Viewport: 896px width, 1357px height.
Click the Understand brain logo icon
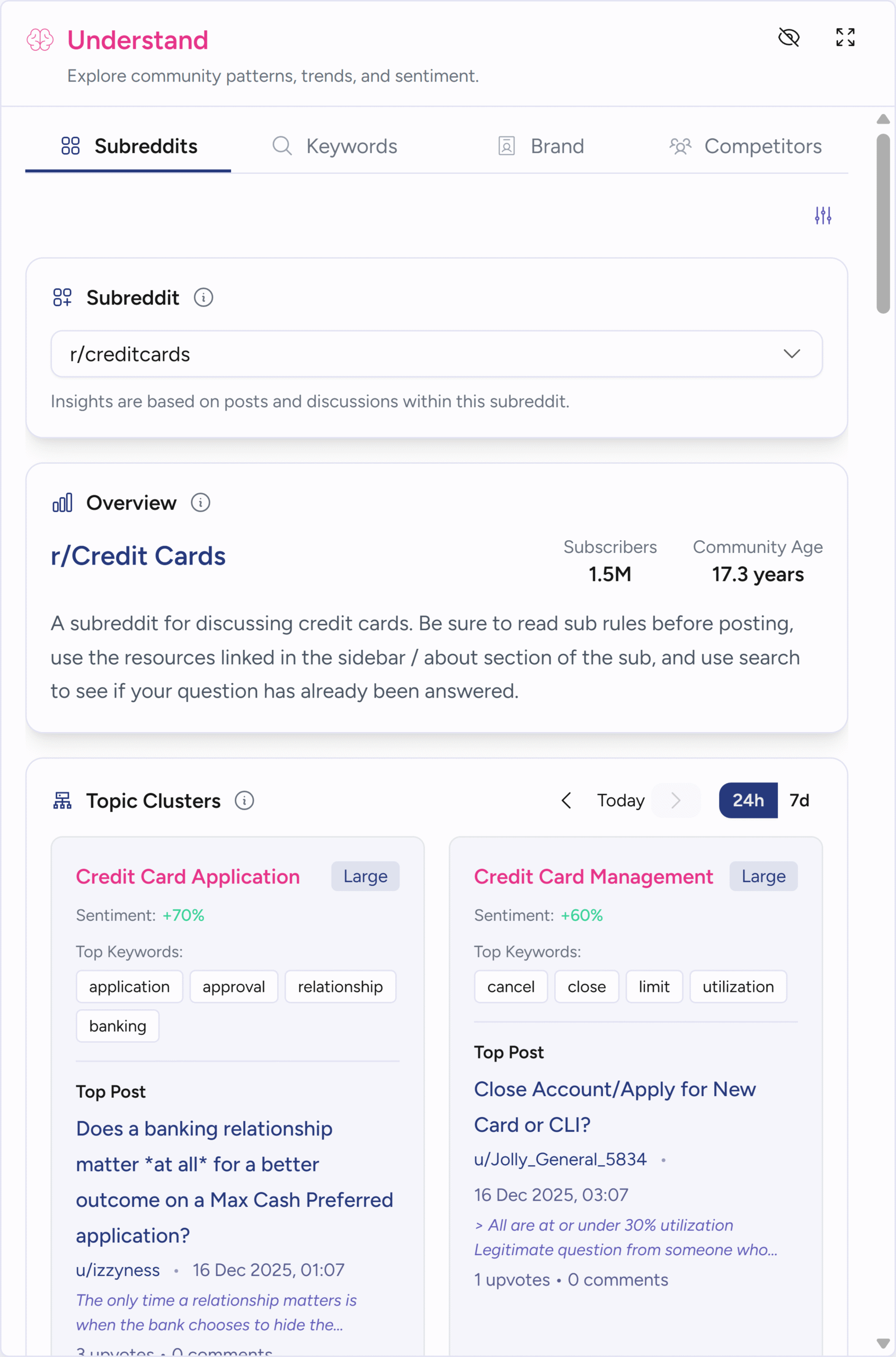click(x=40, y=40)
